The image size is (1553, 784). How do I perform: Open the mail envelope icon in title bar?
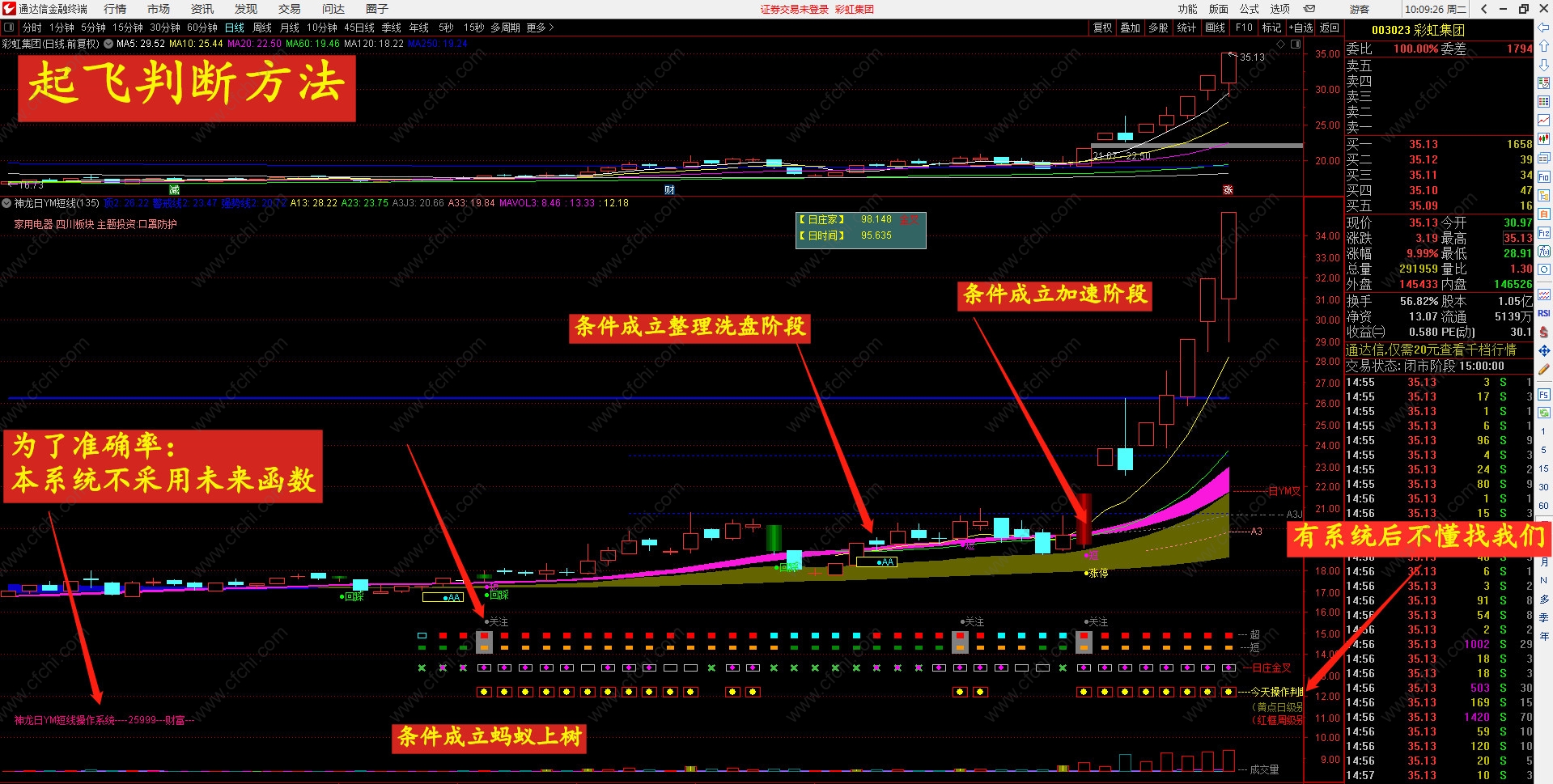click(1309, 9)
